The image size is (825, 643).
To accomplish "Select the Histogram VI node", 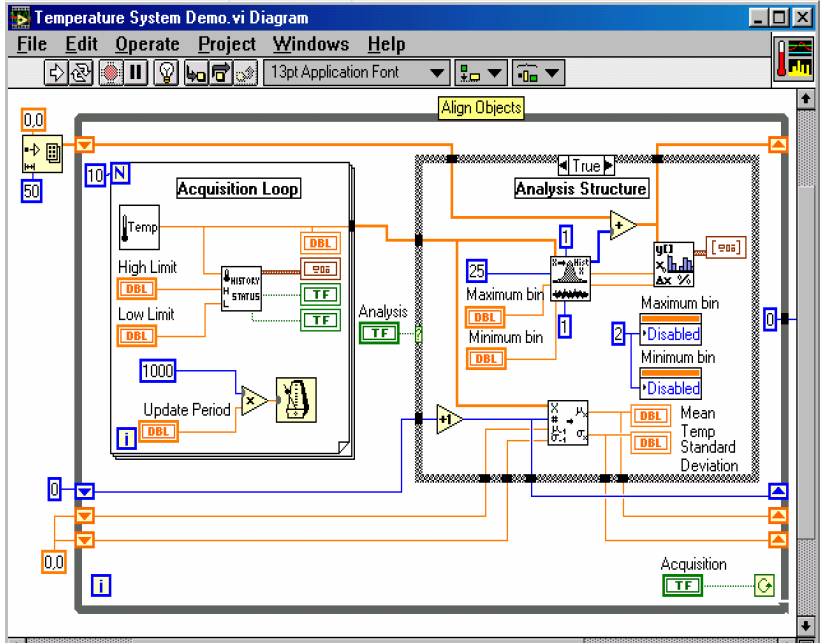I will 570,278.
